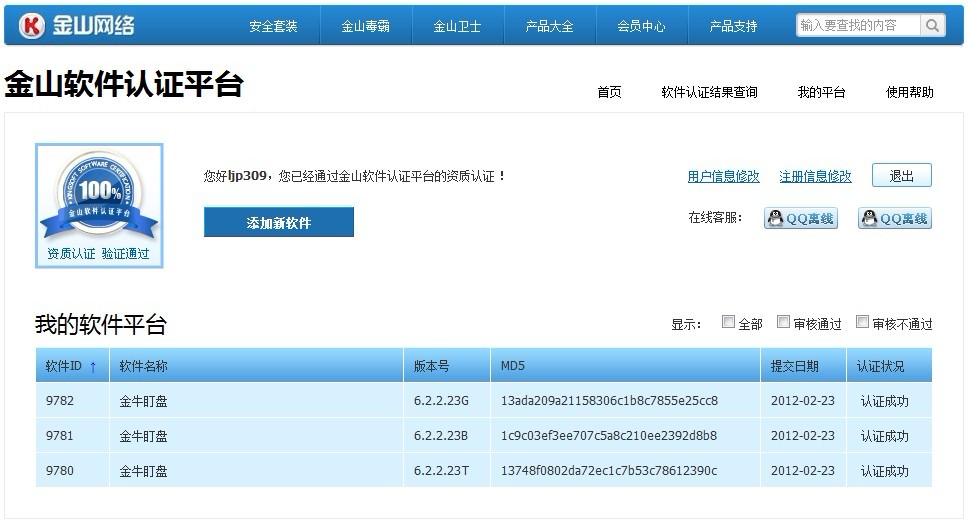This screenshot has height=526, width=969.
Task: Click the first QQ离线 customer service button
Action: click(x=801, y=218)
